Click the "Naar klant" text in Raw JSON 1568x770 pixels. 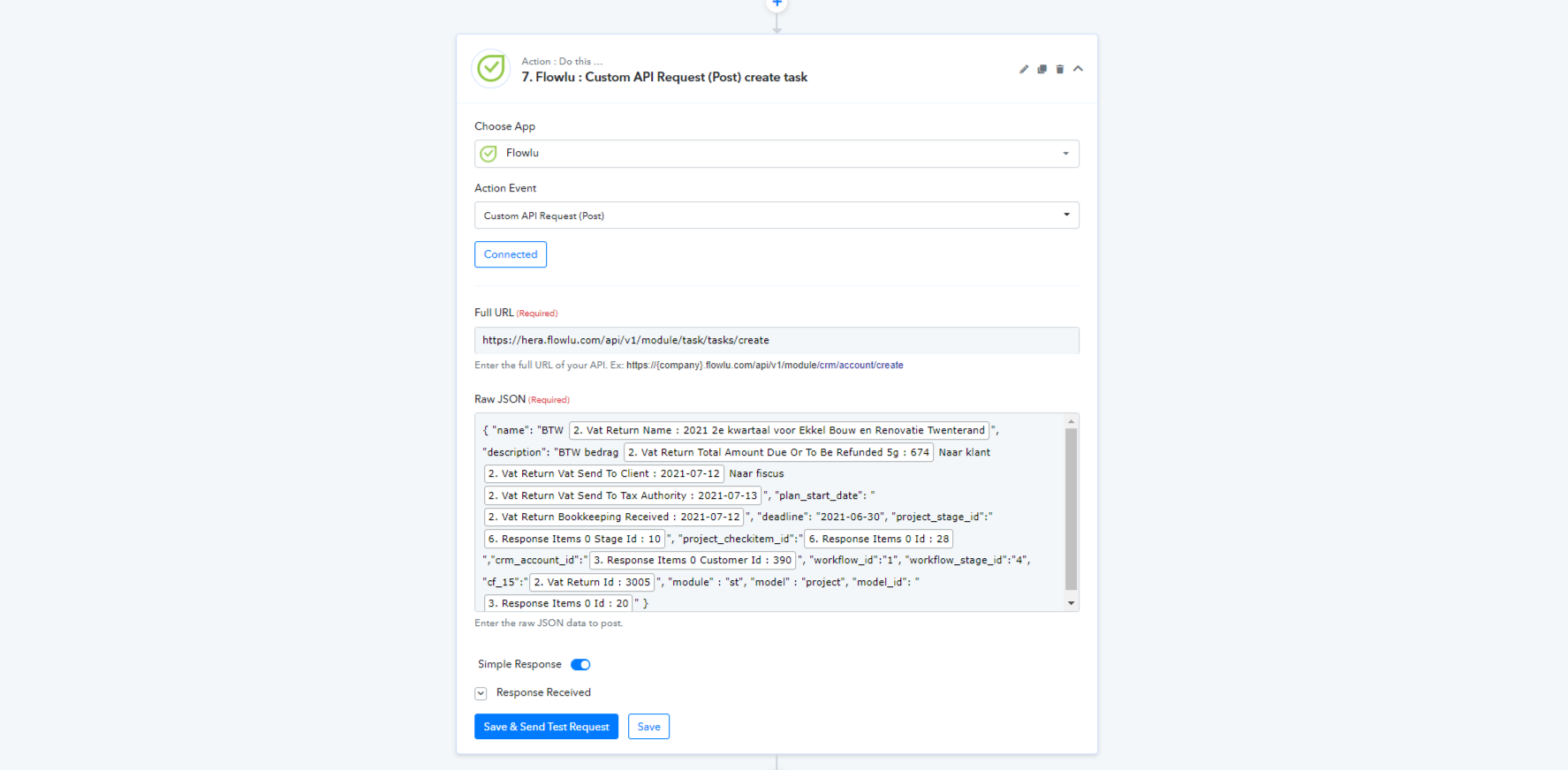(x=965, y=452)
